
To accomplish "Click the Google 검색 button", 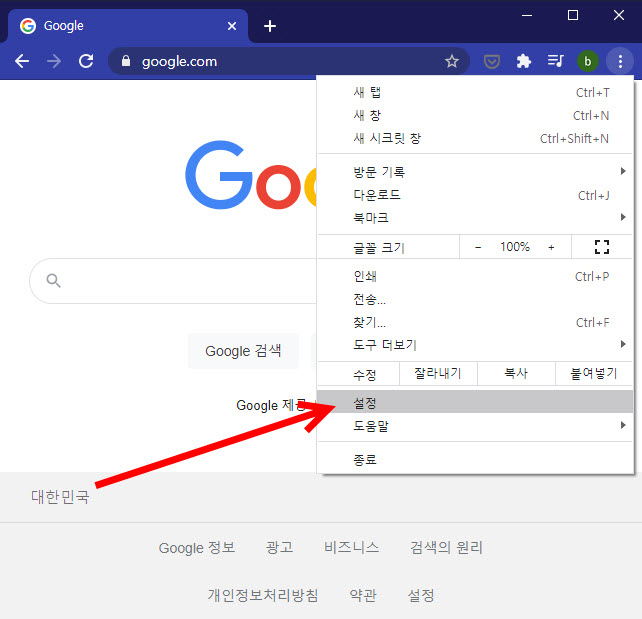I will (243, 351).
